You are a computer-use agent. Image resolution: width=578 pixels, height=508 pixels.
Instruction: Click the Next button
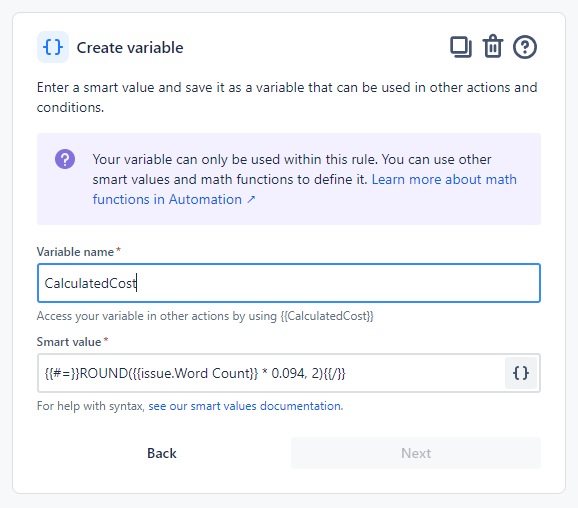point(416,453)
